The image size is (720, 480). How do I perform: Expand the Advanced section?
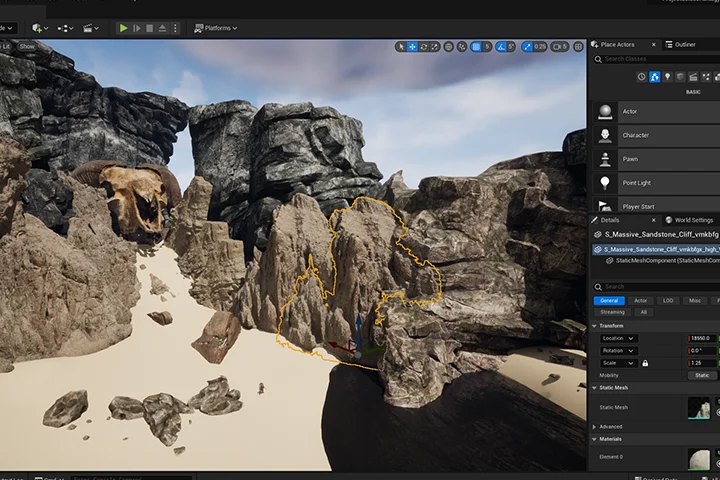point(594,427)
